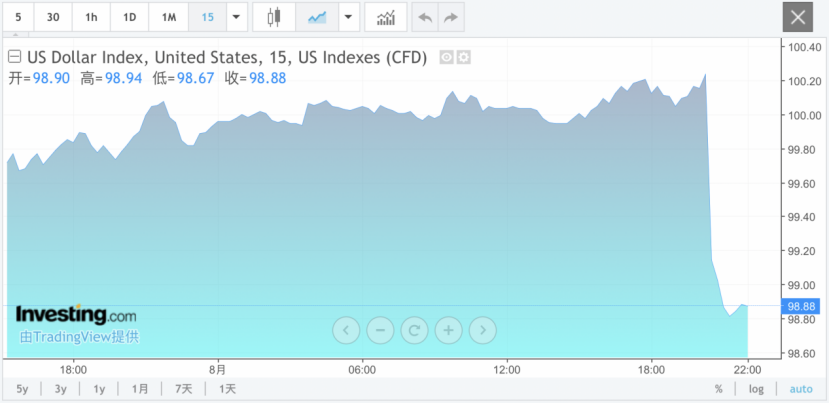The image size is (829, 403).
Task: Zoom out using the minus button
Action: coord(380,329)
